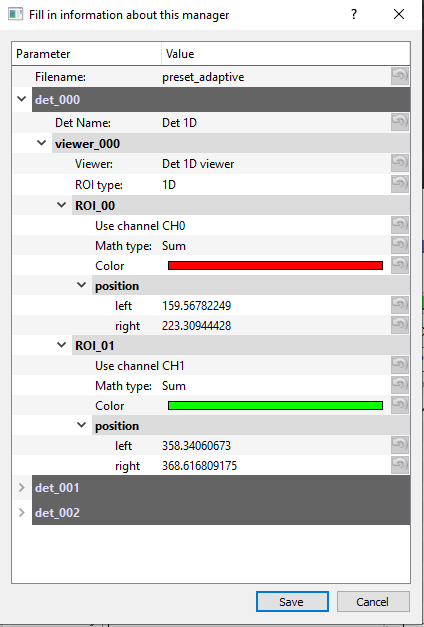Close the dialog window

coord(399,14)
